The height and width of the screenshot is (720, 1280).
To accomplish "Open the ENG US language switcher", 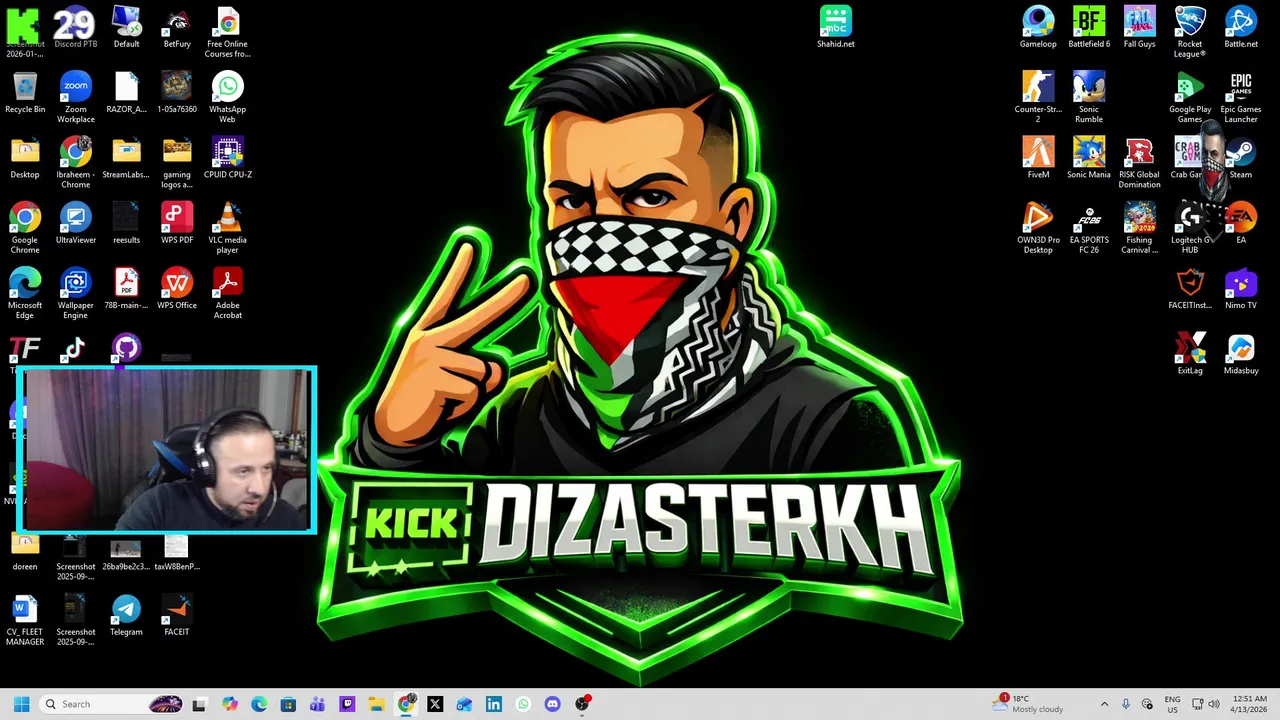I will (1173, 704).
